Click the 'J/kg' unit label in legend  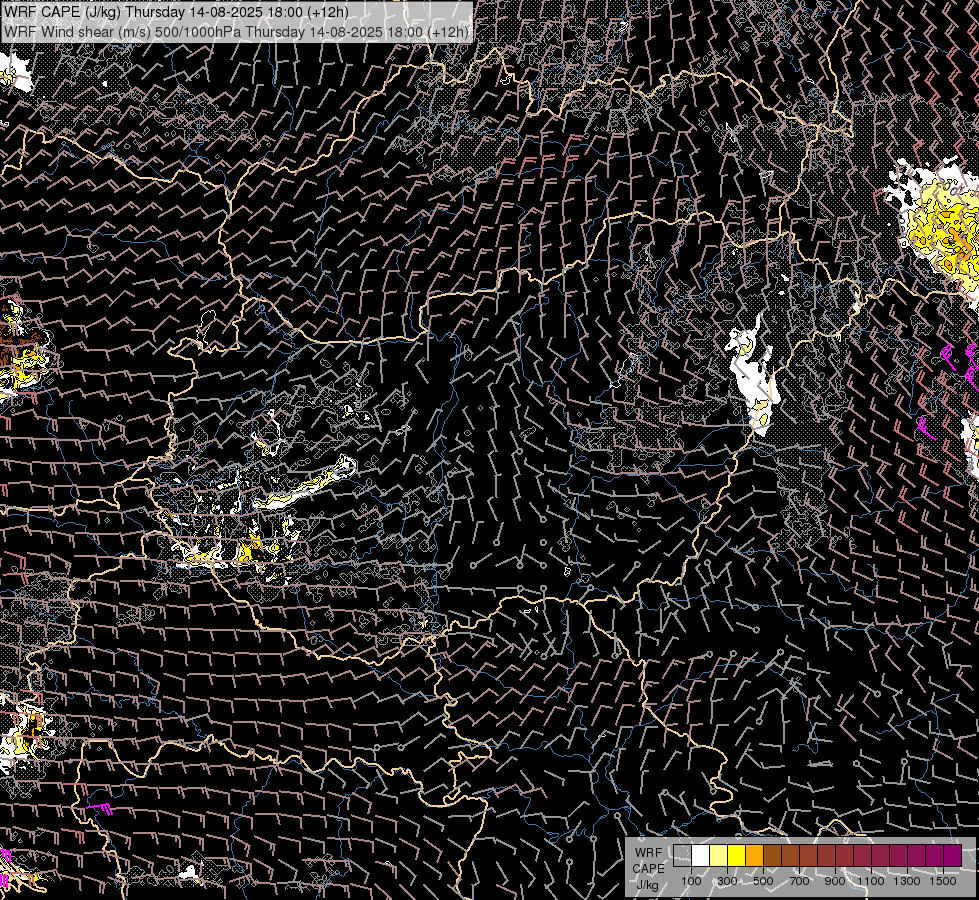(x=647, y=885)
